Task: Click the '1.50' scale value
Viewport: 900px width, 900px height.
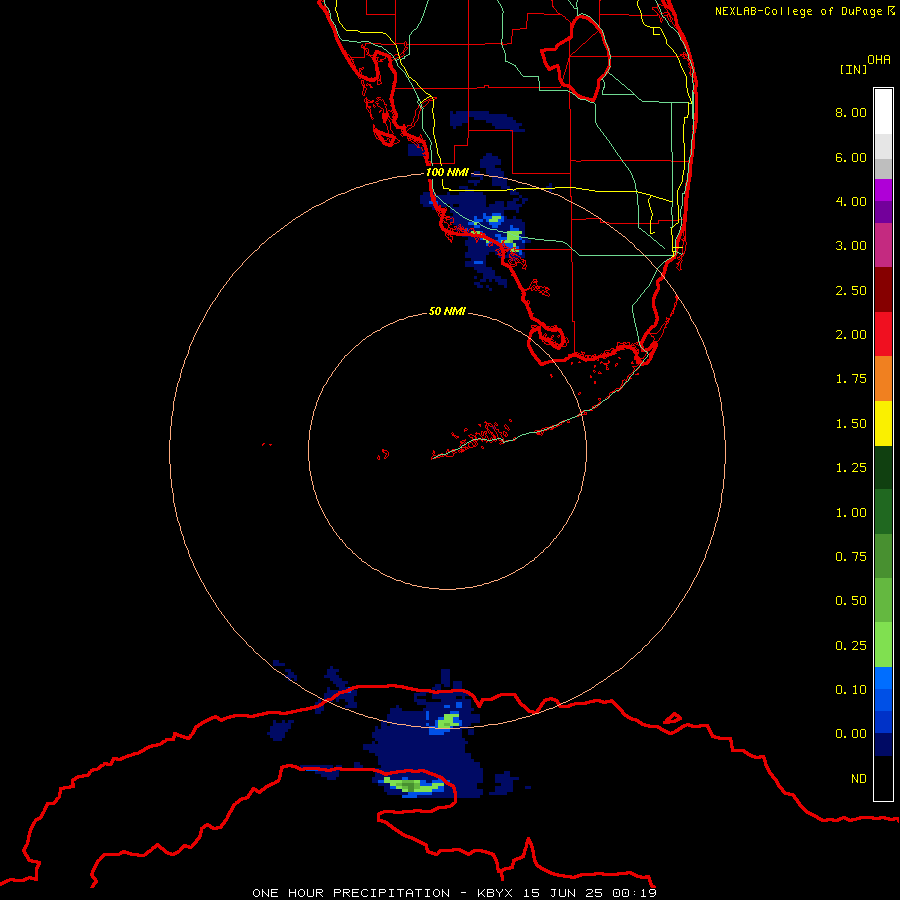Action: (851, 424)
